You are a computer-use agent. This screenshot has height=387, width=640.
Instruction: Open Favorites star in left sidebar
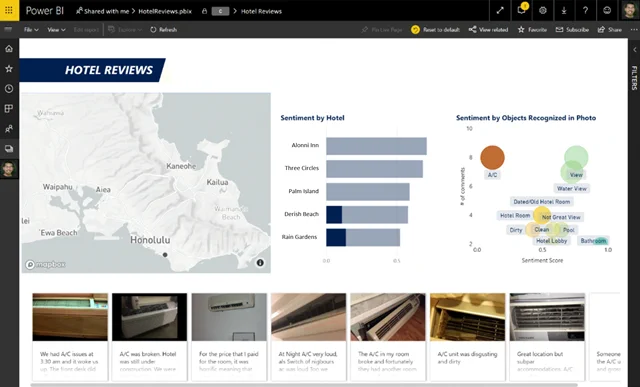(9, 69)
